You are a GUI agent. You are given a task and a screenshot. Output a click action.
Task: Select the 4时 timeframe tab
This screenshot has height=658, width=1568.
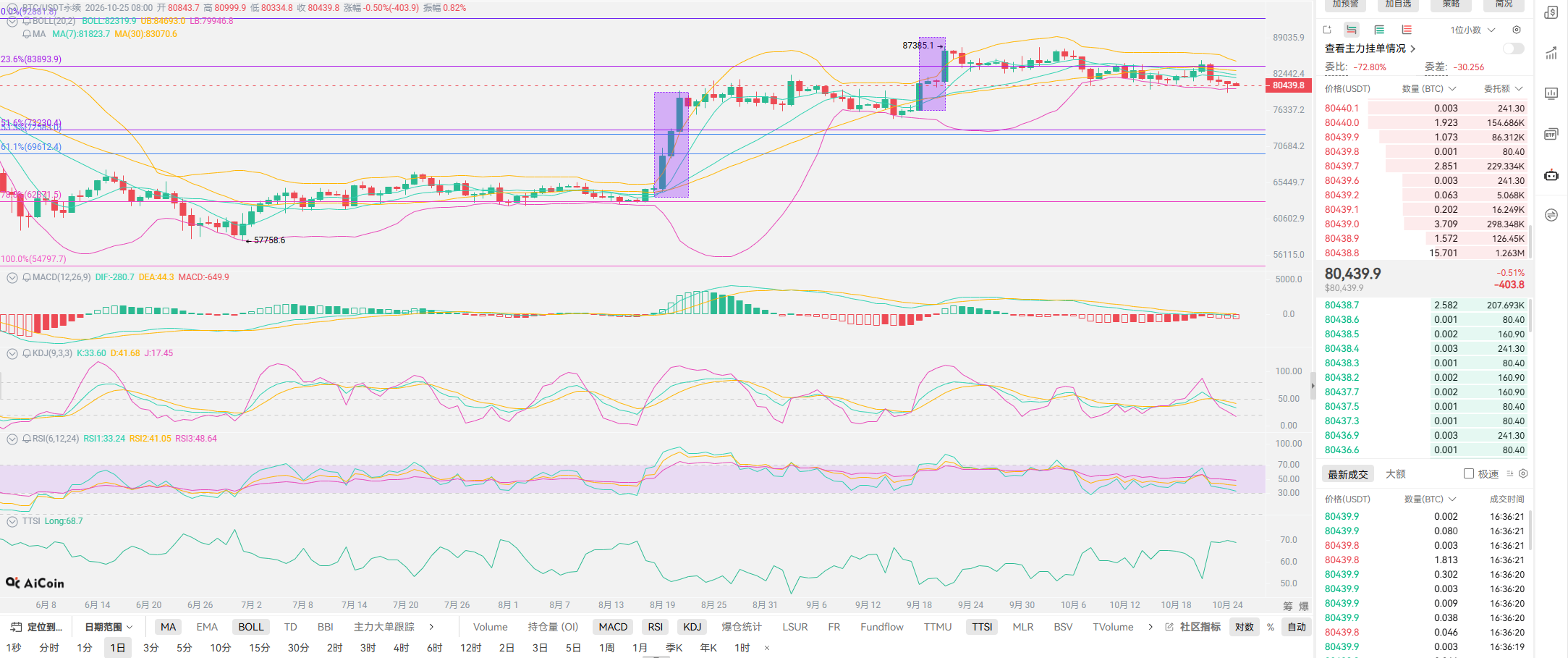pyautogui.click(x=401, y=648)
